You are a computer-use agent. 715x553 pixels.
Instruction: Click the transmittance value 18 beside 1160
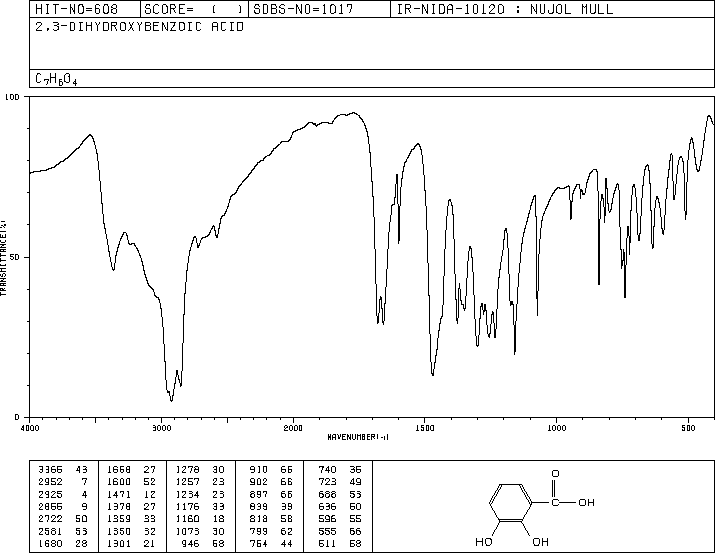tap(218, 519)
